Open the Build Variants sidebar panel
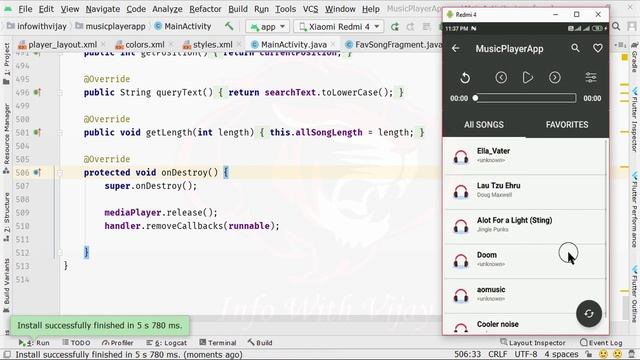 [6, 285]
